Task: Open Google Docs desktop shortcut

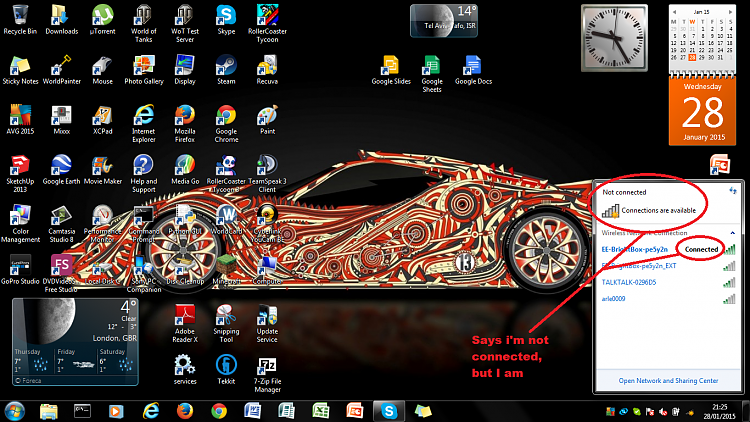Action: [473, 70]
